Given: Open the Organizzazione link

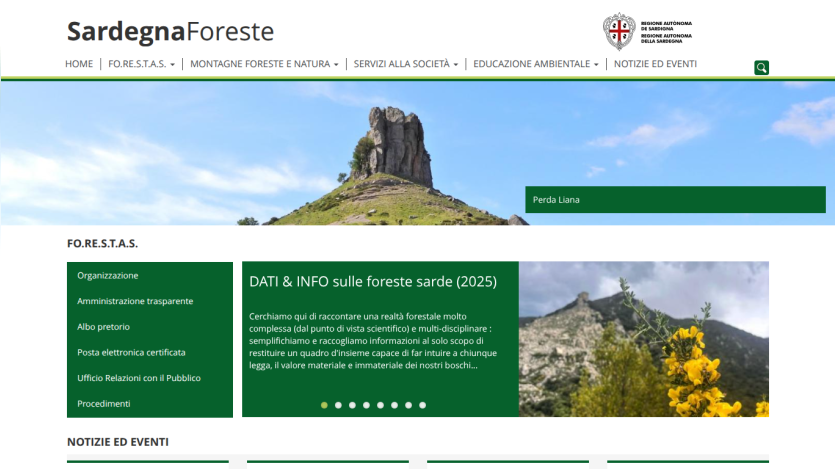Looking at the screenshot, I should tap(108, 275).
